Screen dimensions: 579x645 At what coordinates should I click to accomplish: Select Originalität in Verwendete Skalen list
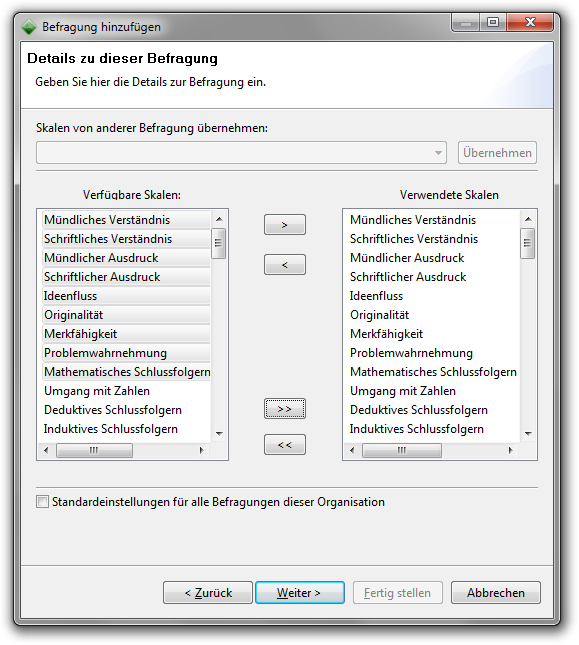coord(380,315)
